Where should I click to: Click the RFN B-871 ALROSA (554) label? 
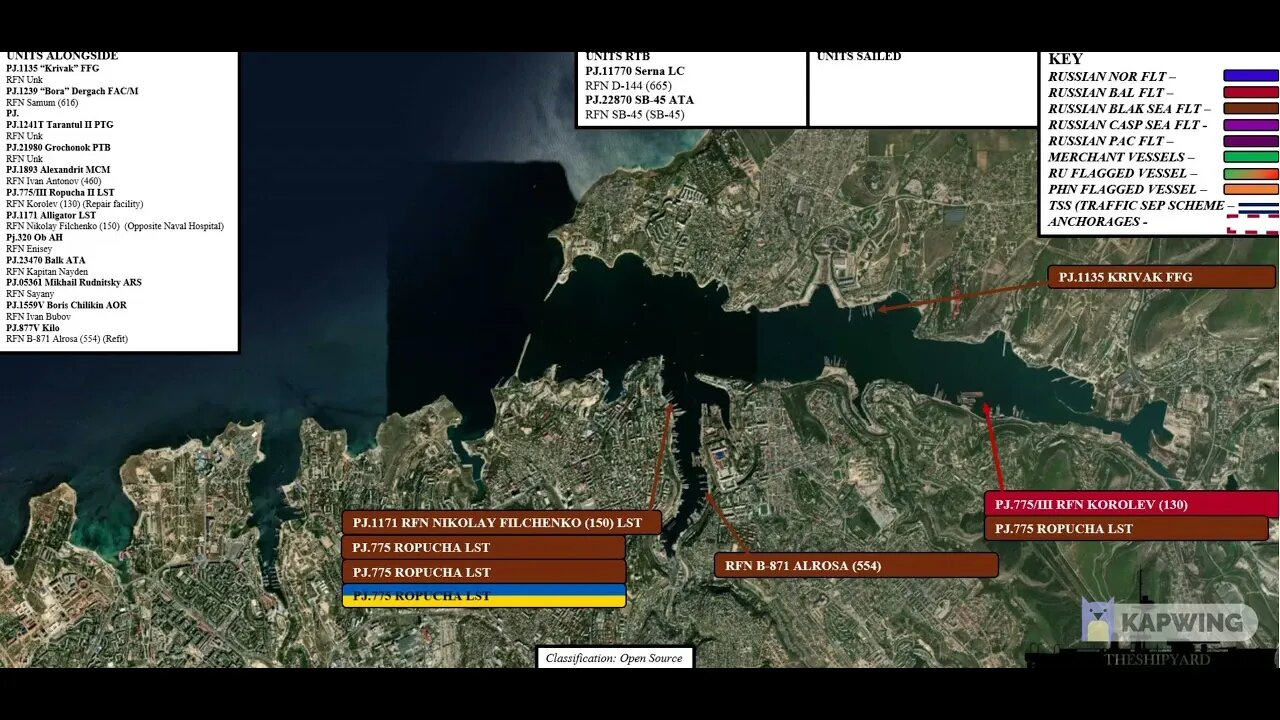click(856, 565)
